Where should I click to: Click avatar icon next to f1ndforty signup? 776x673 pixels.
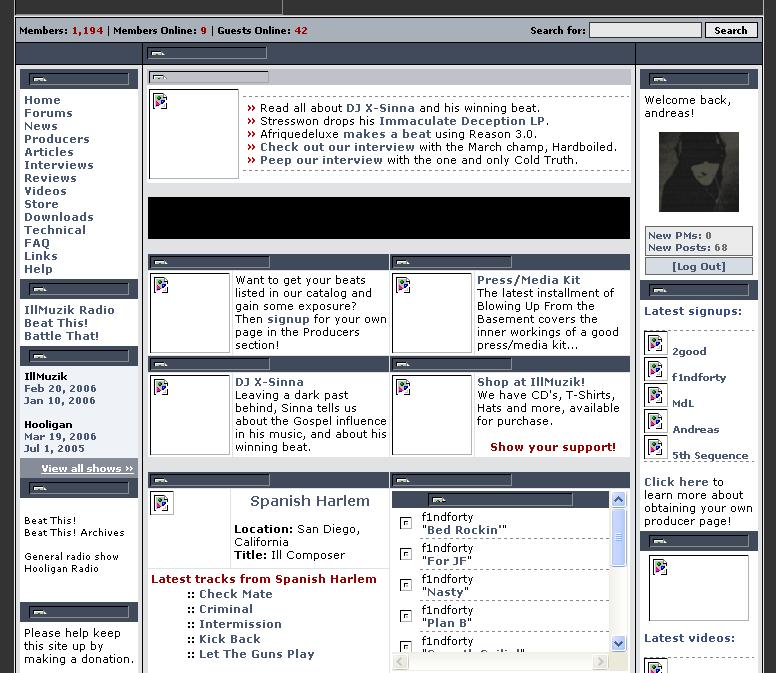coord(656,369)
